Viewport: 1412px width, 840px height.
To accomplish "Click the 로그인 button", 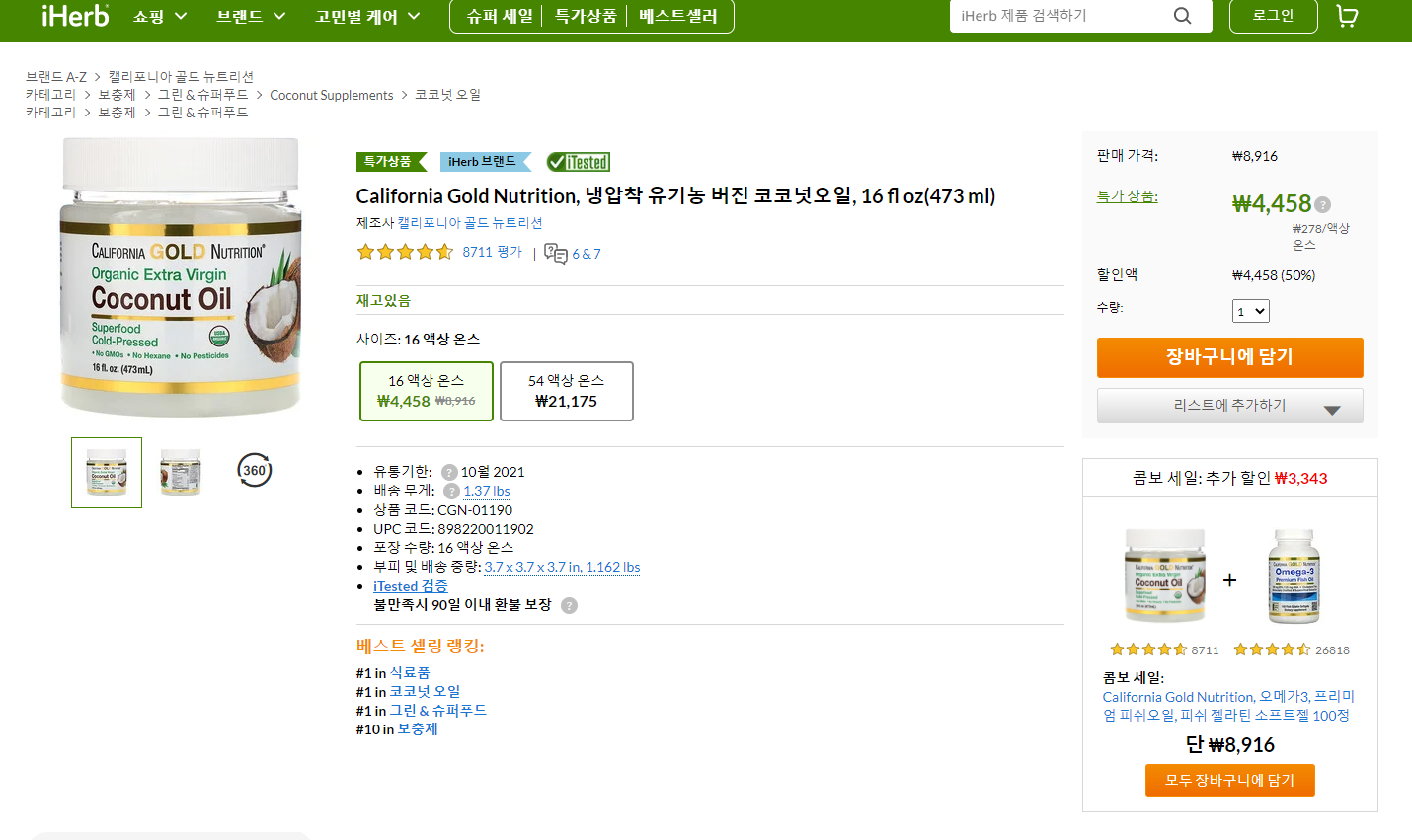I will click(x=1273, y=16).
